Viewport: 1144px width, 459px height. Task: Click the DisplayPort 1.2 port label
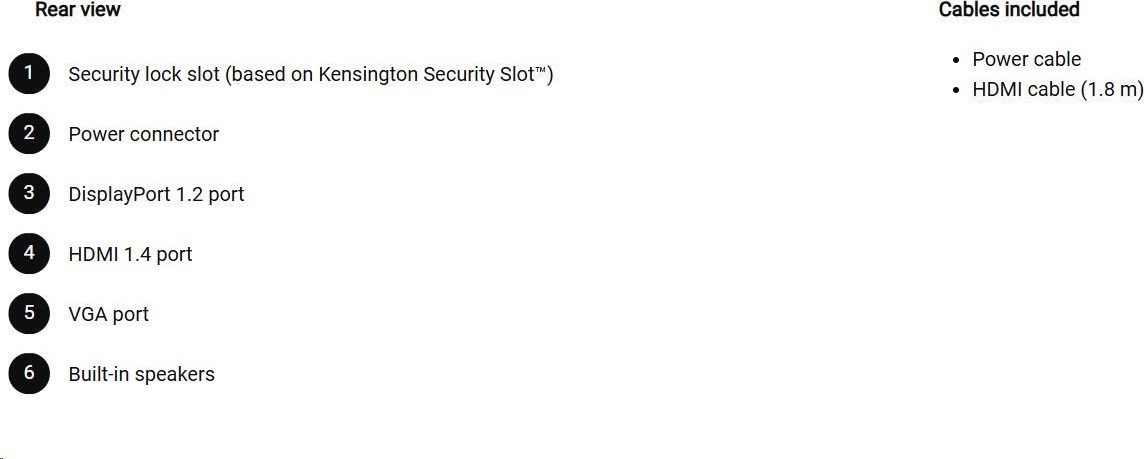[156, 194]
